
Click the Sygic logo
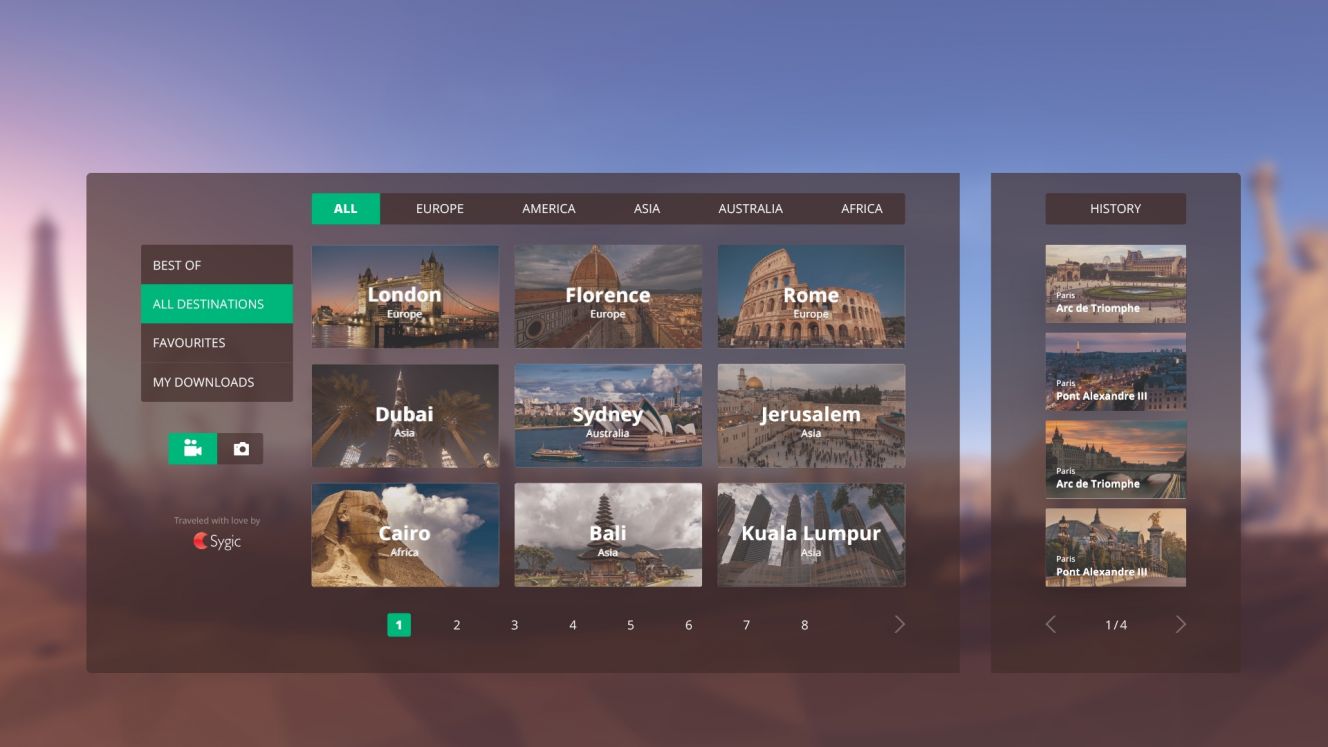pyautogui.click(x=217, y=541)
